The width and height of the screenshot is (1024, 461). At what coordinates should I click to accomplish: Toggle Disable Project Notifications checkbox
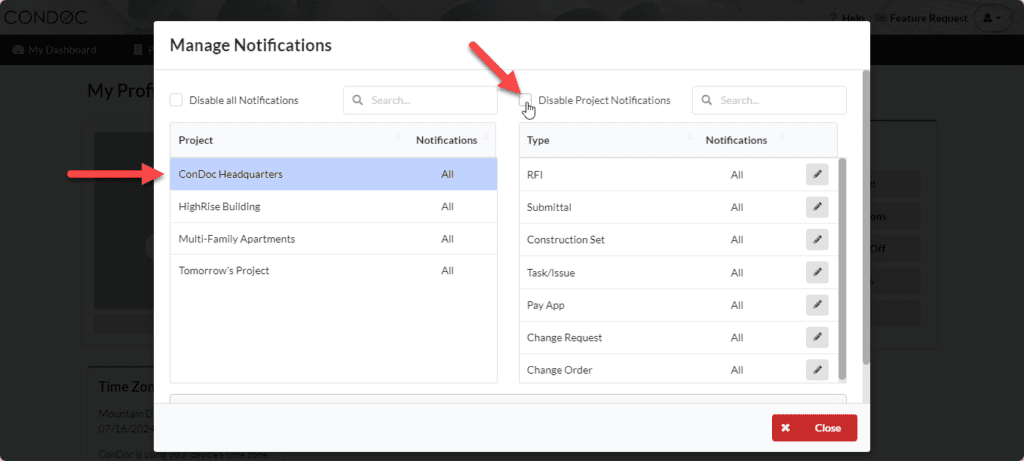click(x=526, y=100)
